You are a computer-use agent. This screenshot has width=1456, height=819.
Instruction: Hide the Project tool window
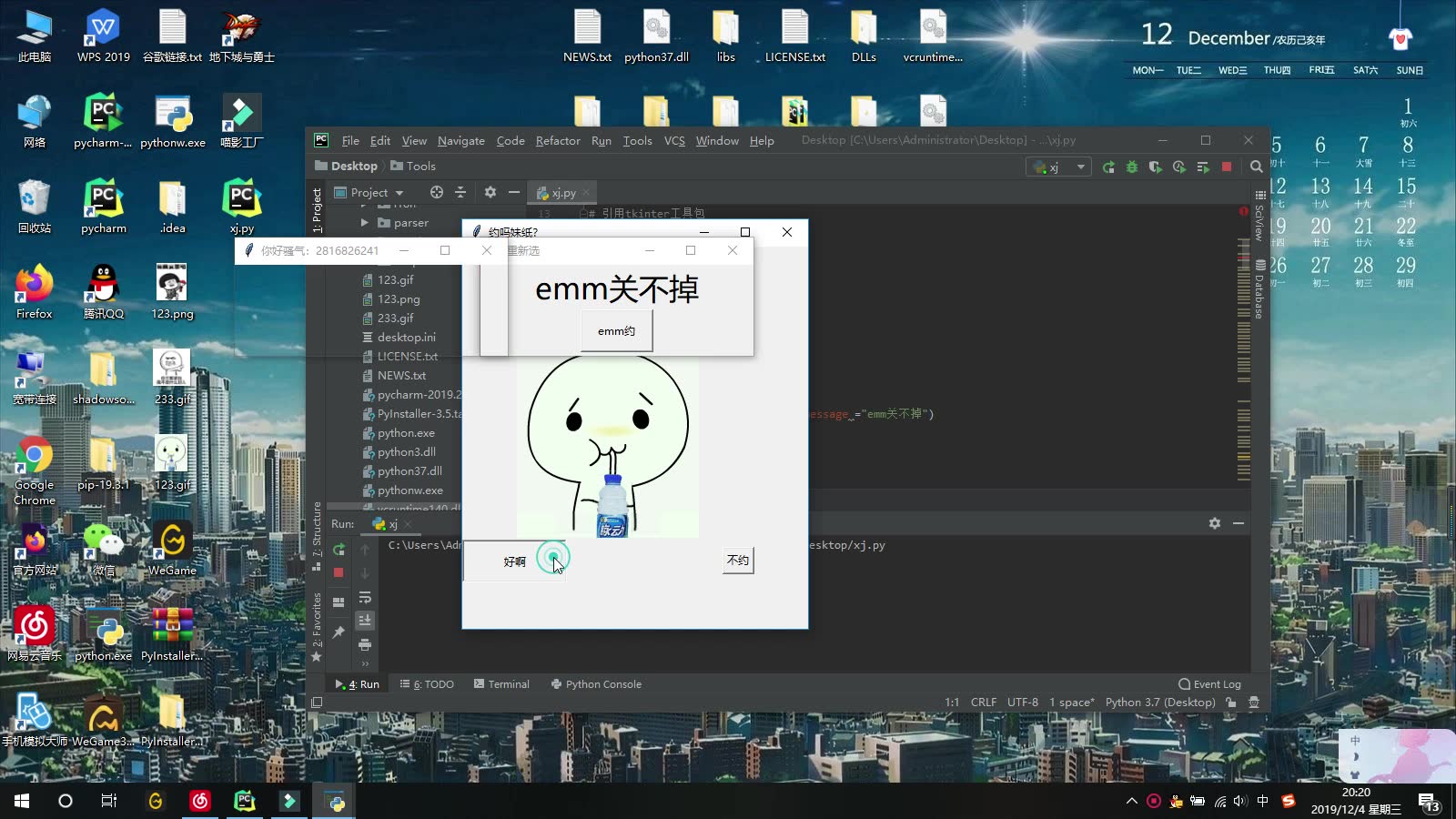pyautogui.click(x=514, y=192)
